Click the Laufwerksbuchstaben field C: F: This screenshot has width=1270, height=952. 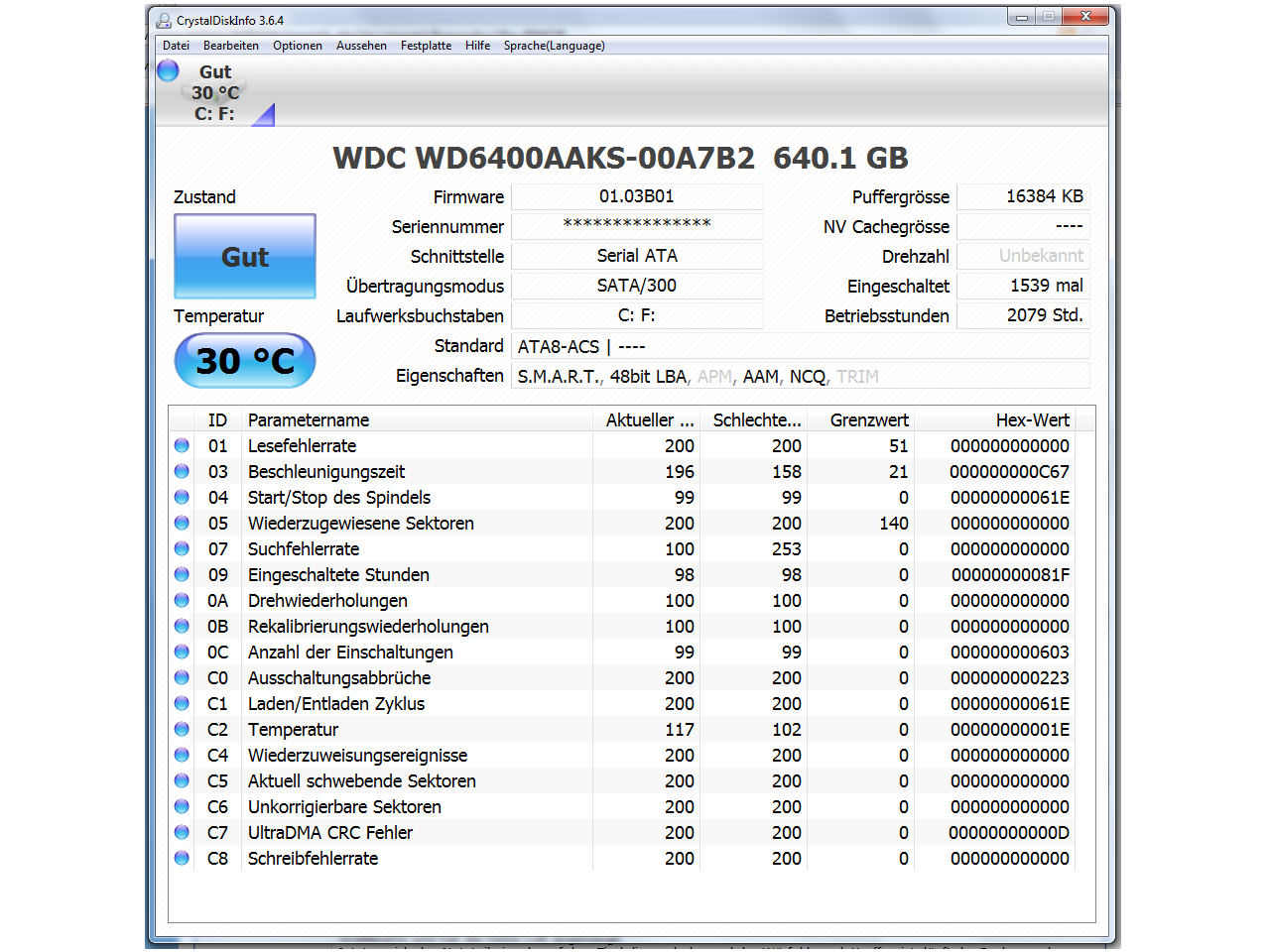point(637,315)
